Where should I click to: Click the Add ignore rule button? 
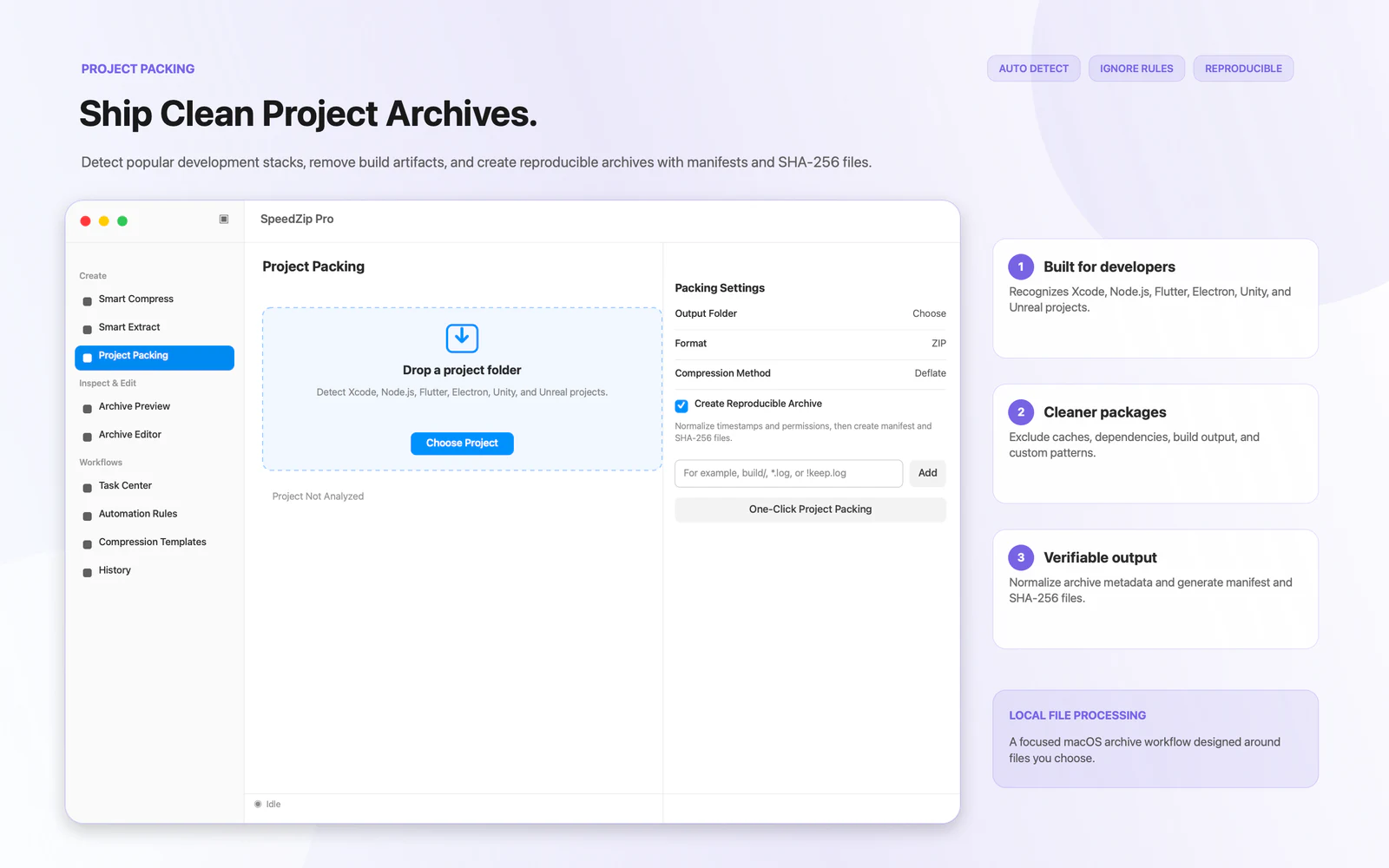click(x=927, y=473)
